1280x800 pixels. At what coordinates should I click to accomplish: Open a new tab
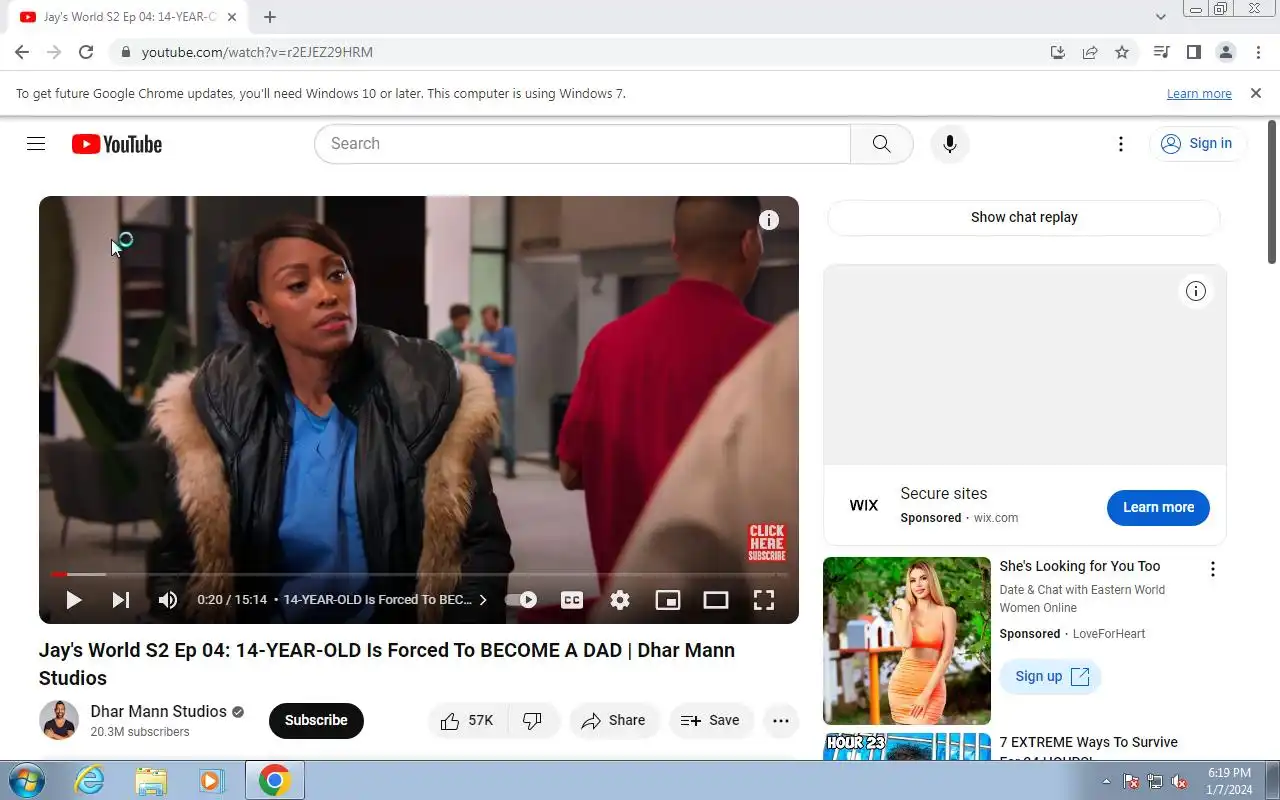pos(270,17)
